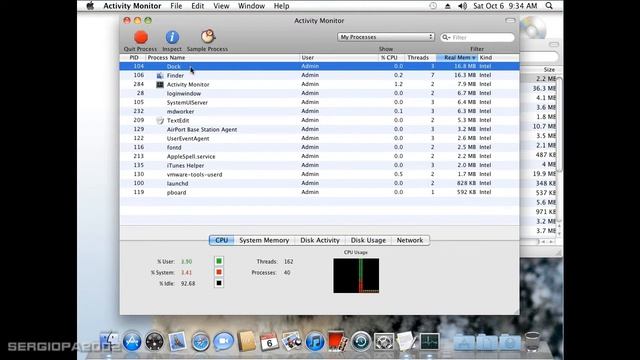Open the Trash in the Dock
The width and height of the screenshot is (640, 360).
pos(532,341)
